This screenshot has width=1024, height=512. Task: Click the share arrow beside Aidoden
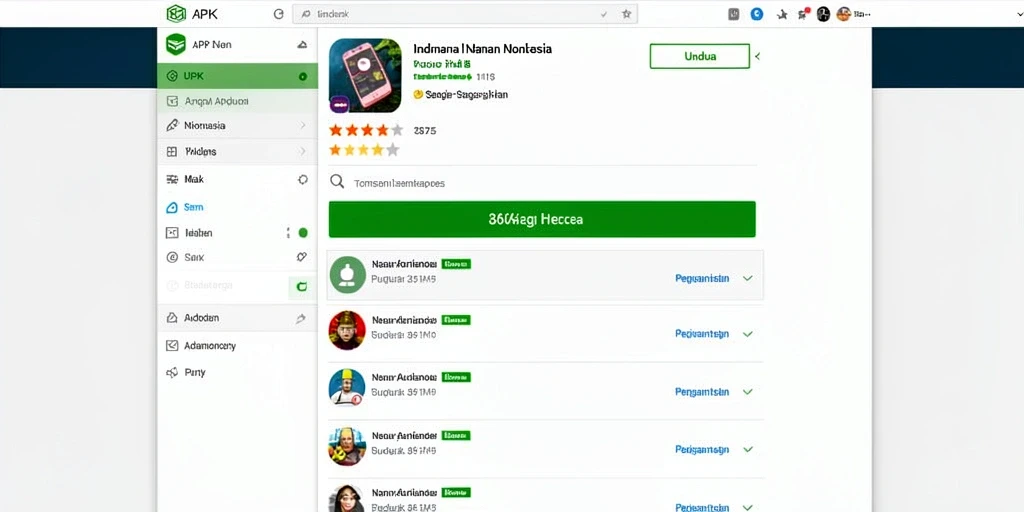click(x=300, y=318)
